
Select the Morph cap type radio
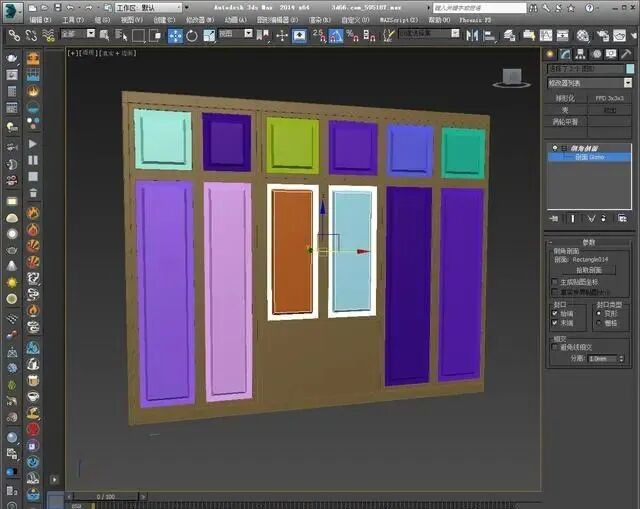click(x=599, y=313)
